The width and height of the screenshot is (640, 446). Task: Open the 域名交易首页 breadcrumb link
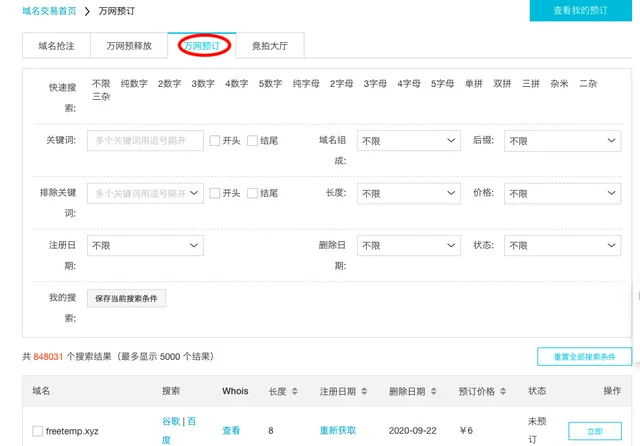pyautogui.click(x=49, y=11)
